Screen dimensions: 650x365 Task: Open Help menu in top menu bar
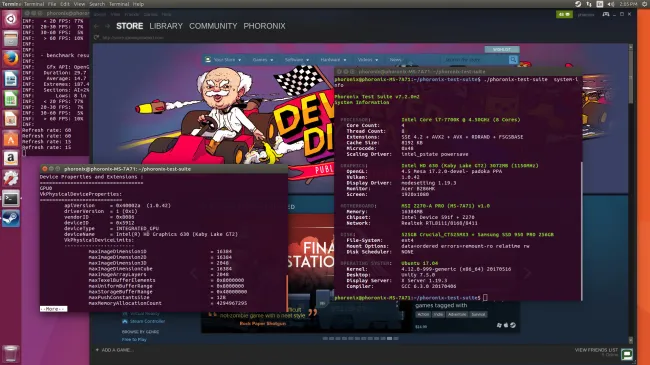(138, 4)
